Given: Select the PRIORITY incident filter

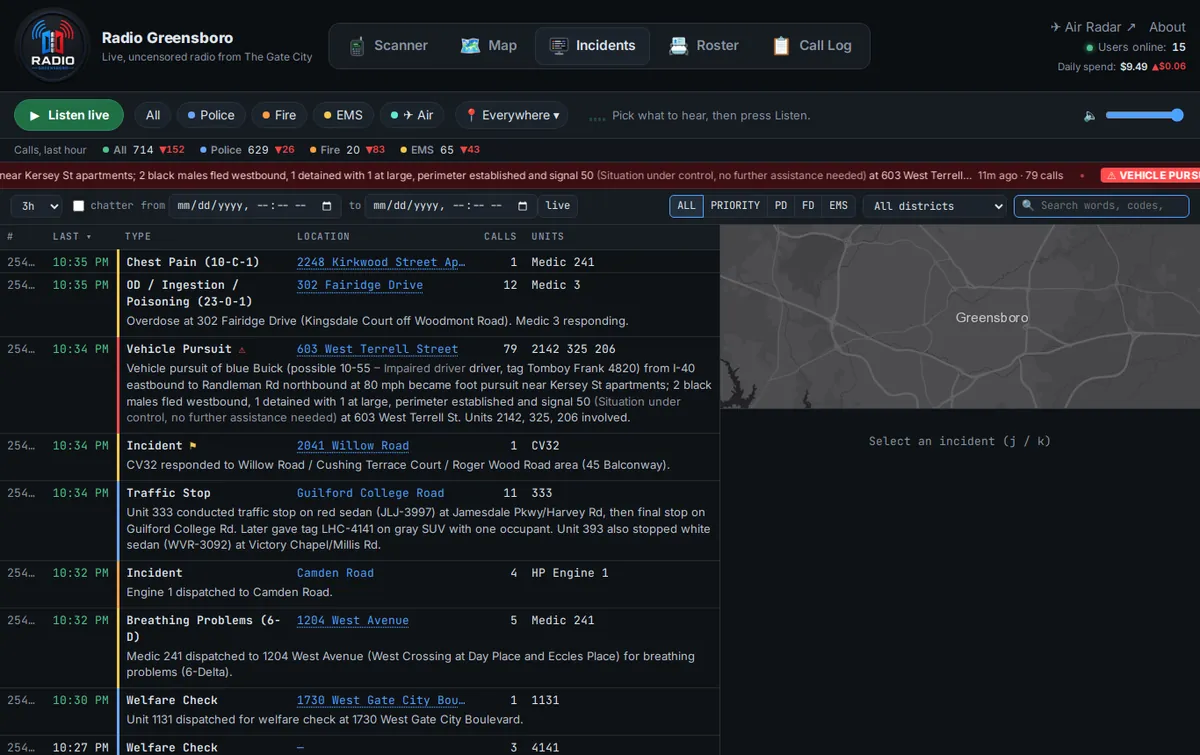Looking at the screenshot, I should coord(735,206).
